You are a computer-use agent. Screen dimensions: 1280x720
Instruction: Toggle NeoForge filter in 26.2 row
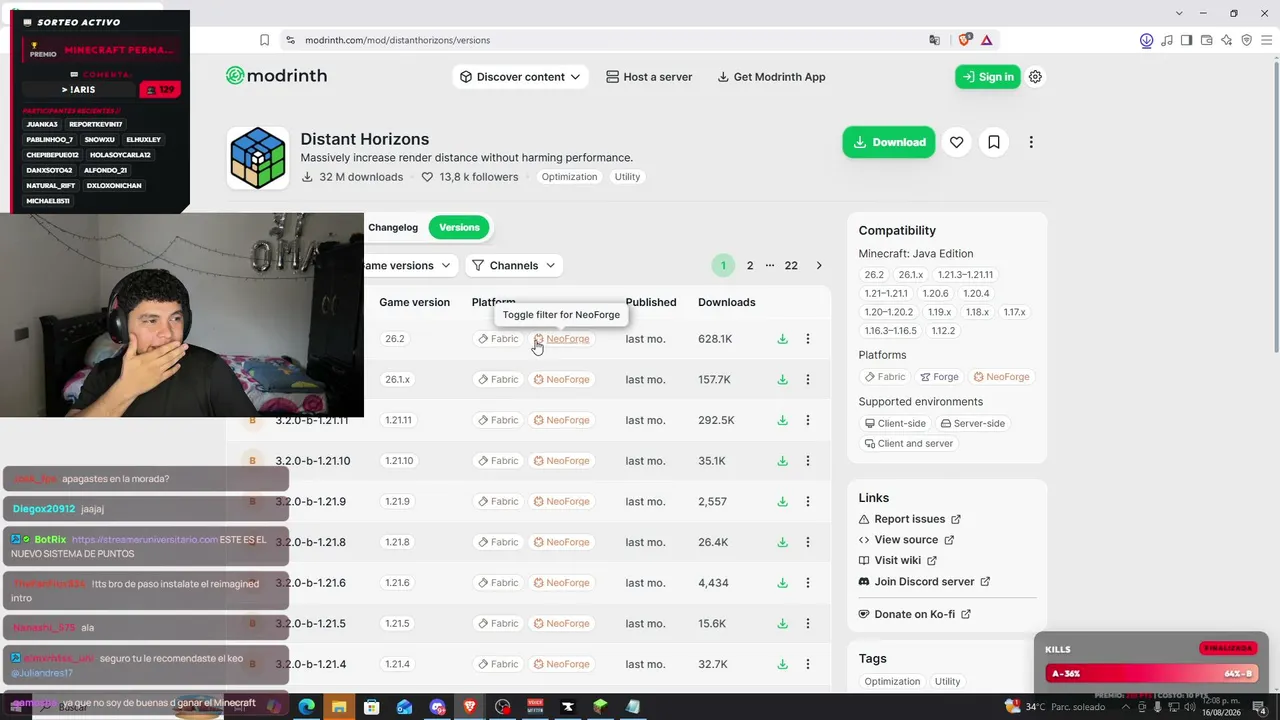pyautogui.click(x=561, y=339)
